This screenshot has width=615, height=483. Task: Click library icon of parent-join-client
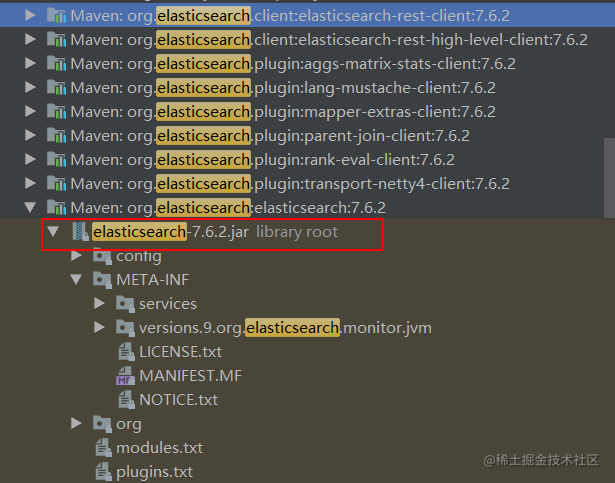[56, 135]
